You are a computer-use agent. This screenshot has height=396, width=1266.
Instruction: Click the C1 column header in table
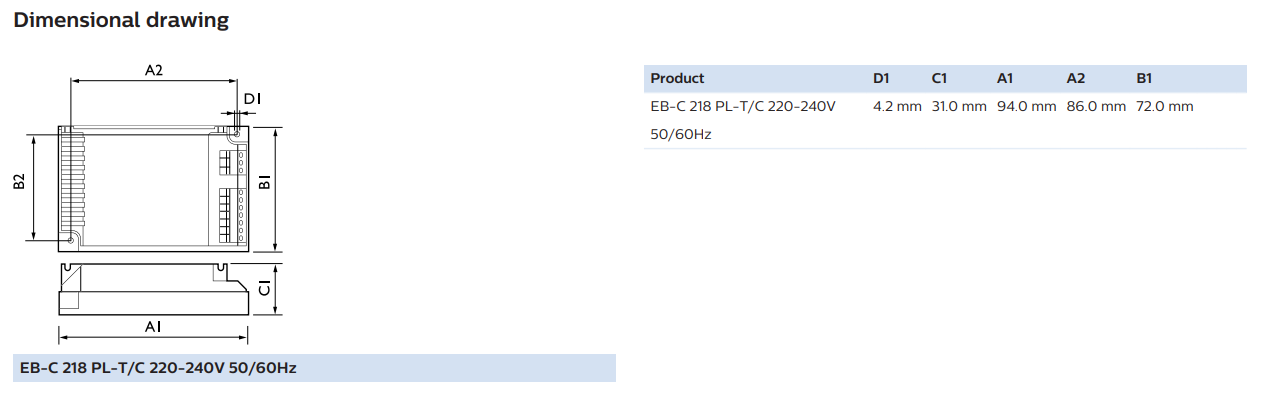tap(939, 78)
